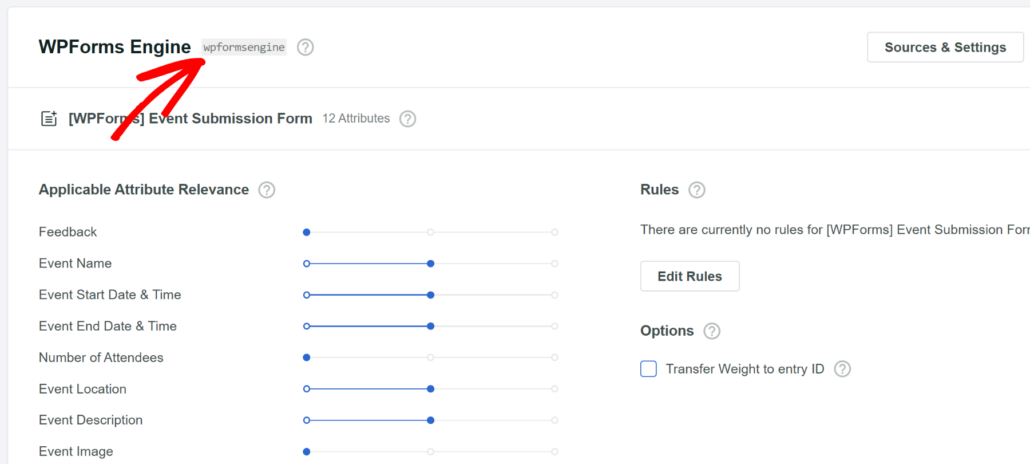Screen dimensions: 1030x464
Task: Set Event Start Date & Time relevance to maximum
Action: click(x=554, y=295)
